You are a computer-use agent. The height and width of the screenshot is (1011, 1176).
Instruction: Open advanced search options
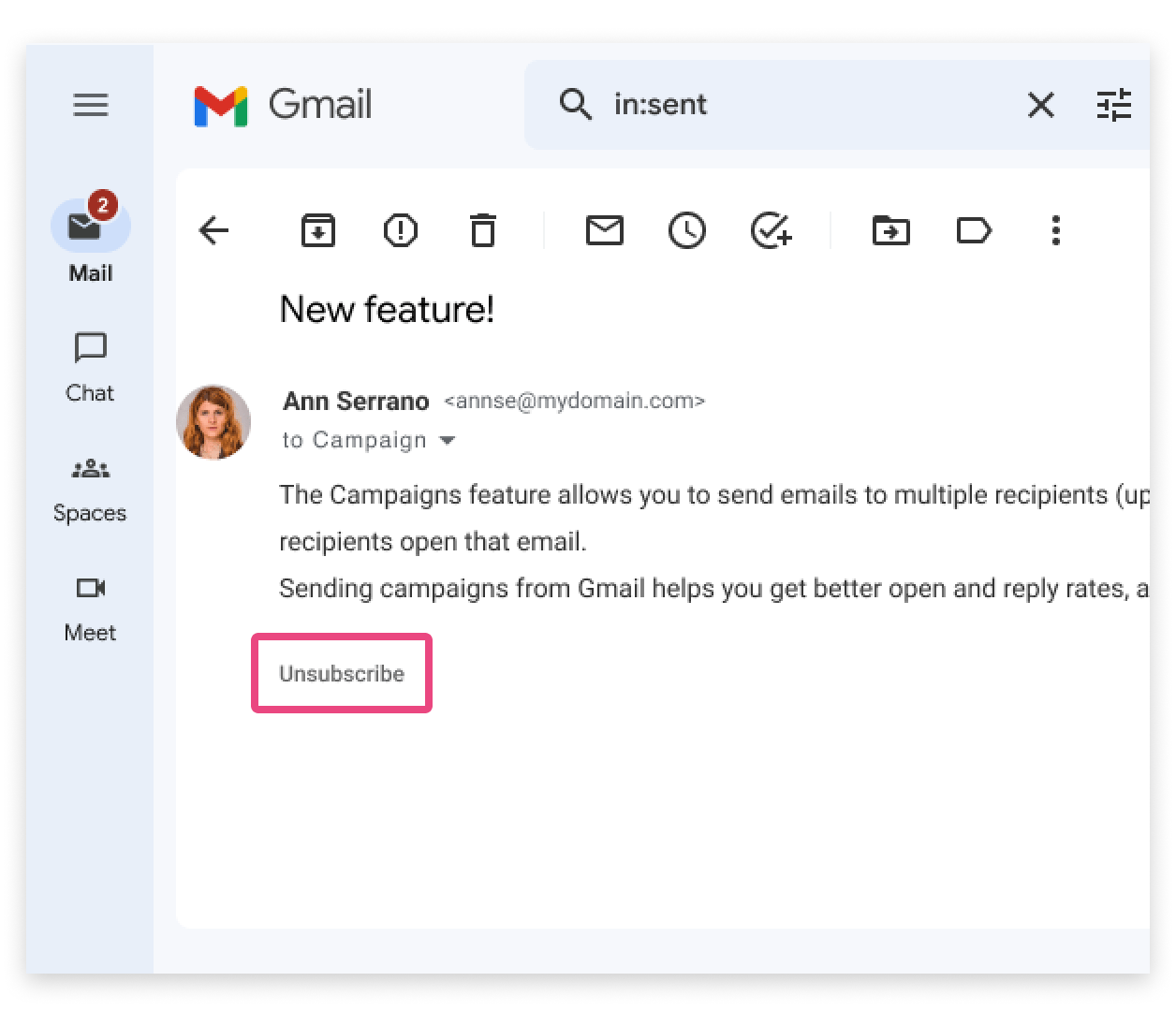[x=1114, y=106]
